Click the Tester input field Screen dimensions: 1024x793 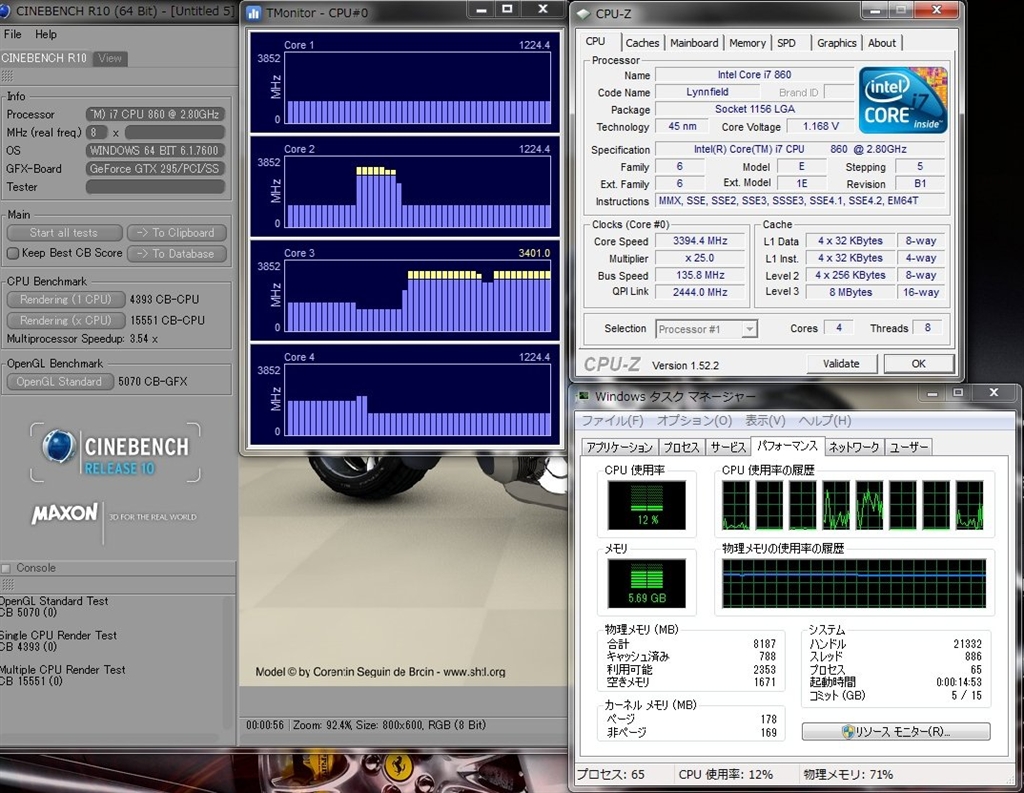[x=155, y=187]
